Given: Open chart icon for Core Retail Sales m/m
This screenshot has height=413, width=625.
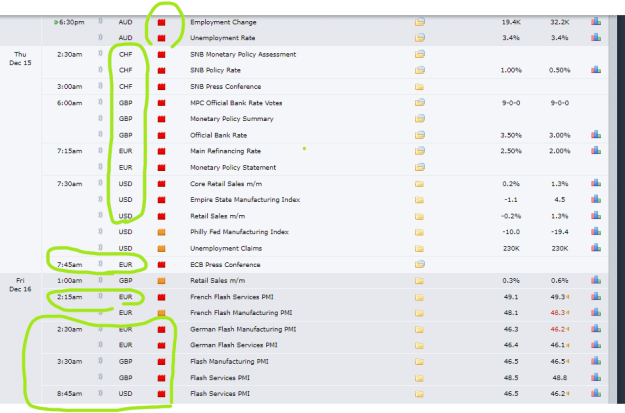Looking at the screenshot, I should [x=596, y=183].
